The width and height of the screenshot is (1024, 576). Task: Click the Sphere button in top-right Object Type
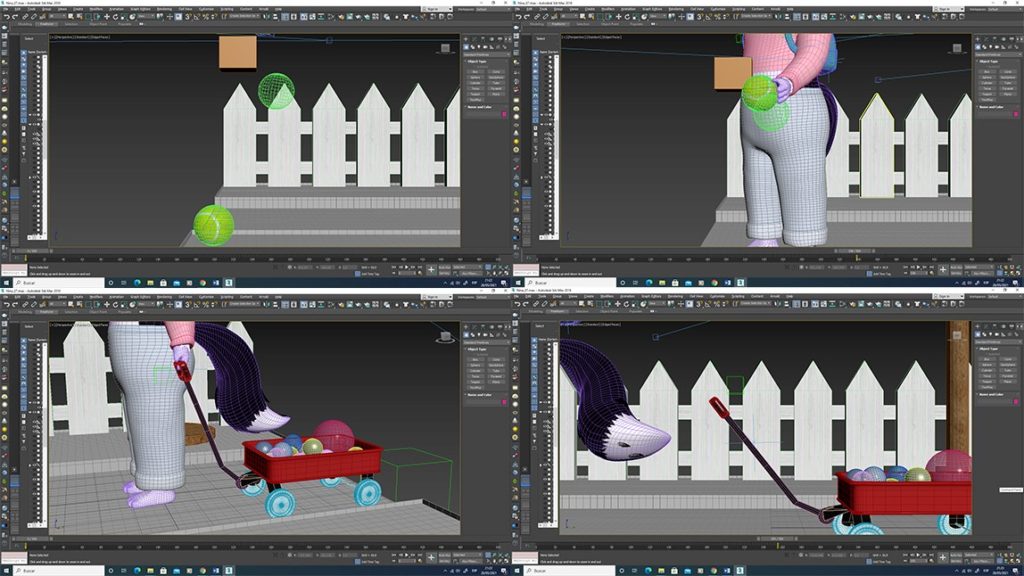click(987, 78)
